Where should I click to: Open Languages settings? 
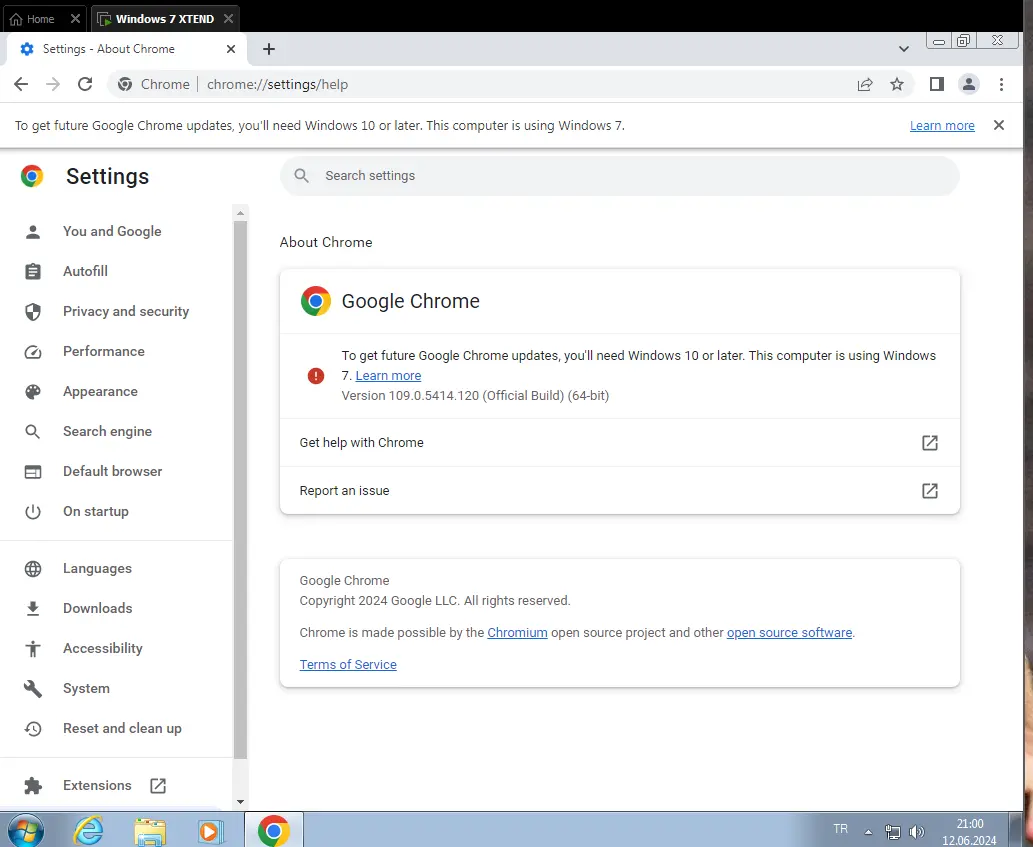point(97,568)
